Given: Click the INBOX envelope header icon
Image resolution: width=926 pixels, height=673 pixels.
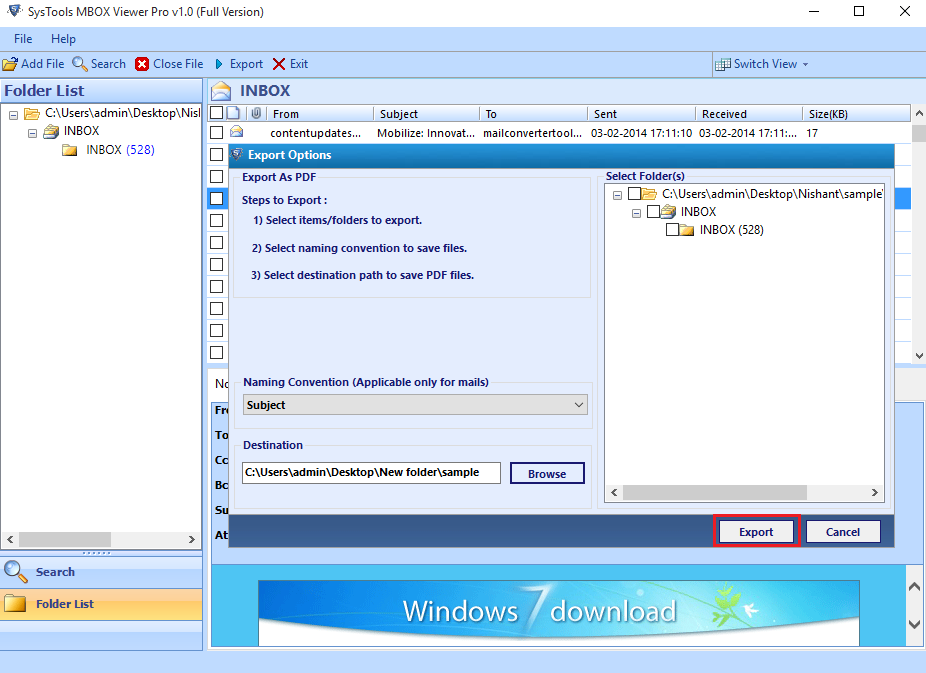Looking at the screenshot, I should tap(221, 90).
